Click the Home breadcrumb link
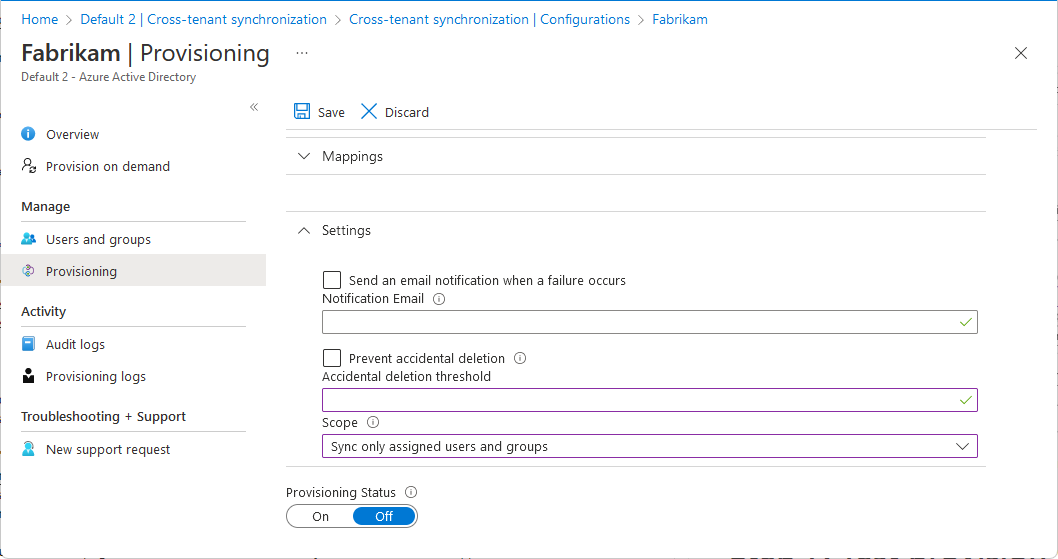Screen dimensions: 1058x559 click(x=40, y=20)
